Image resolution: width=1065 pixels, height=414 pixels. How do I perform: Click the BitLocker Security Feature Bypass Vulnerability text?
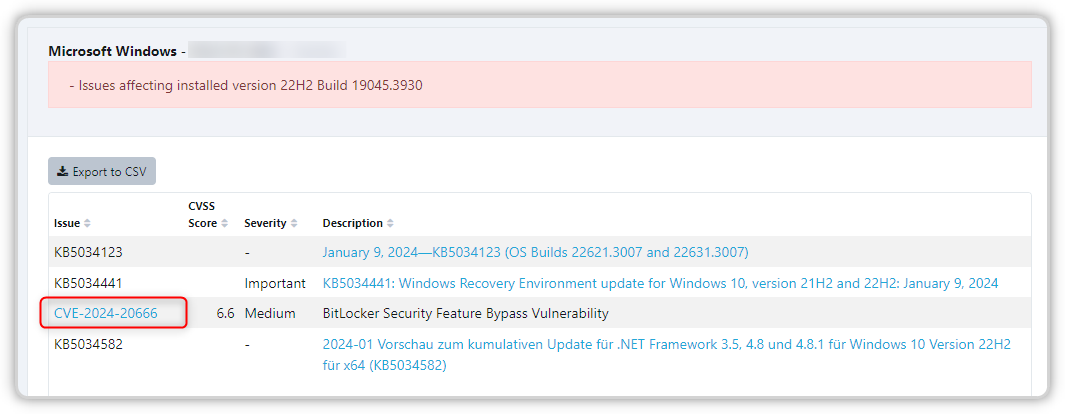tap(465, 314)
